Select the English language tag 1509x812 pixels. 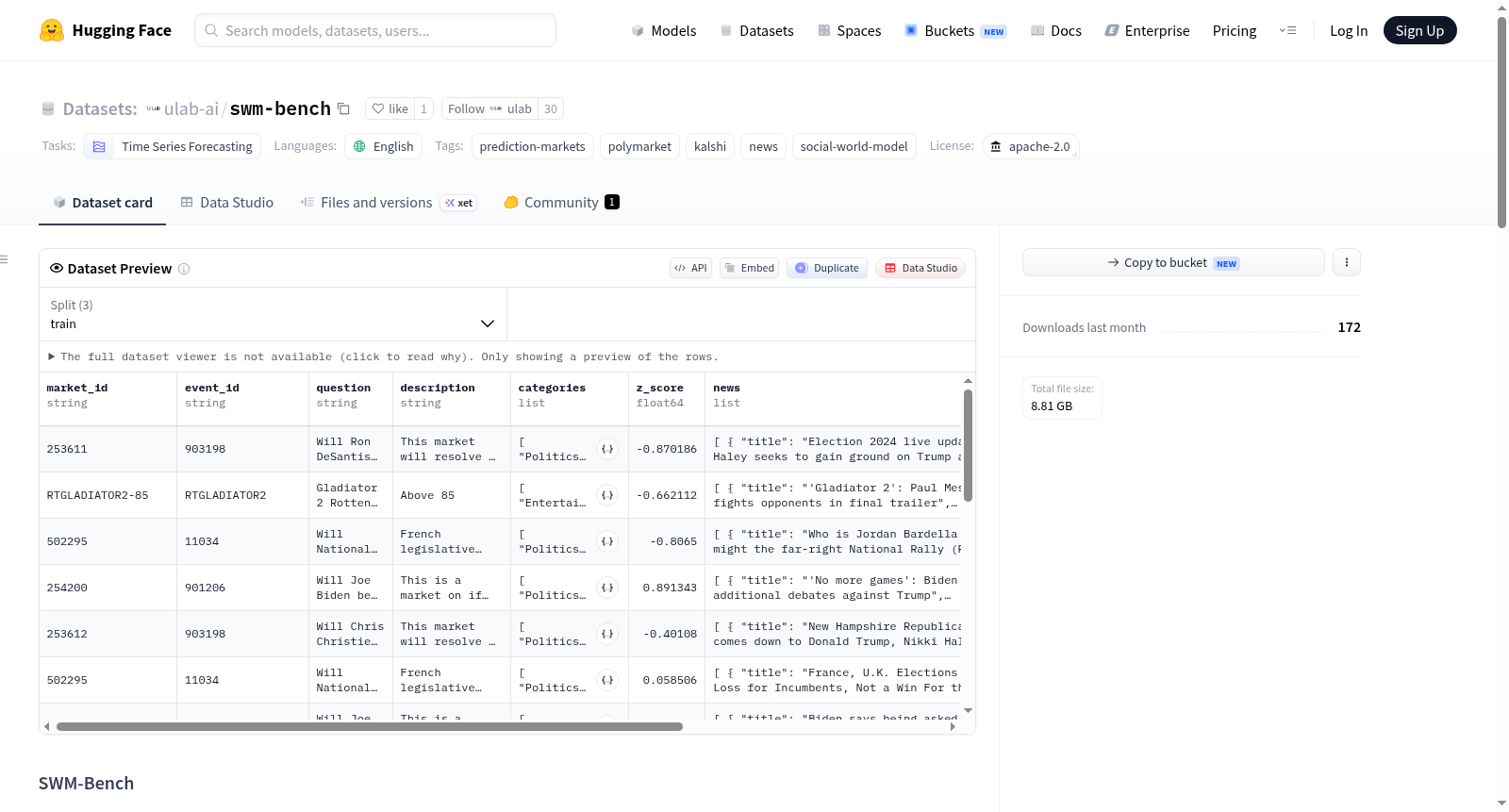point(384,146)
